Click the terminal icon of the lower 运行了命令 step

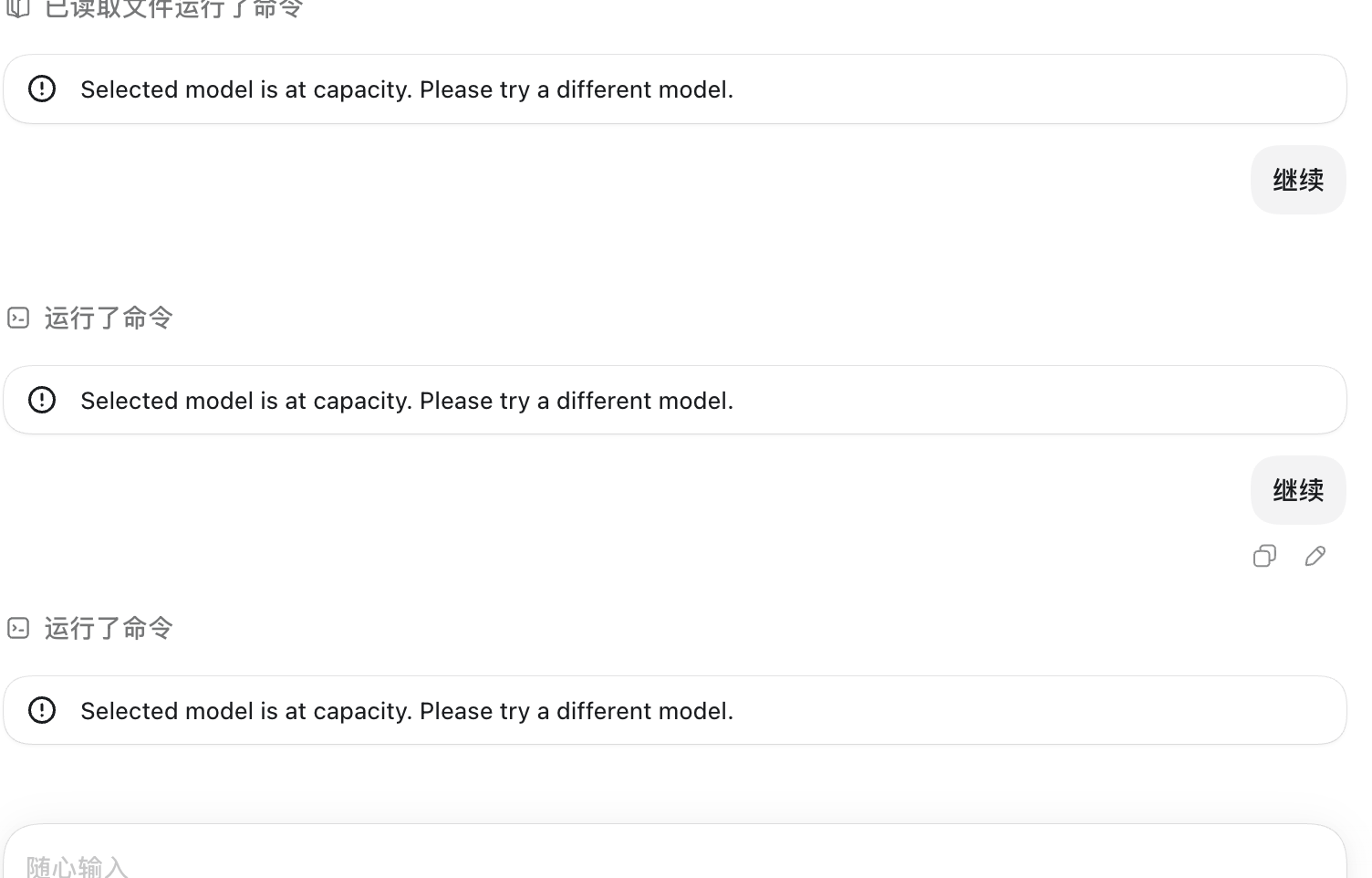click(18, 628)
